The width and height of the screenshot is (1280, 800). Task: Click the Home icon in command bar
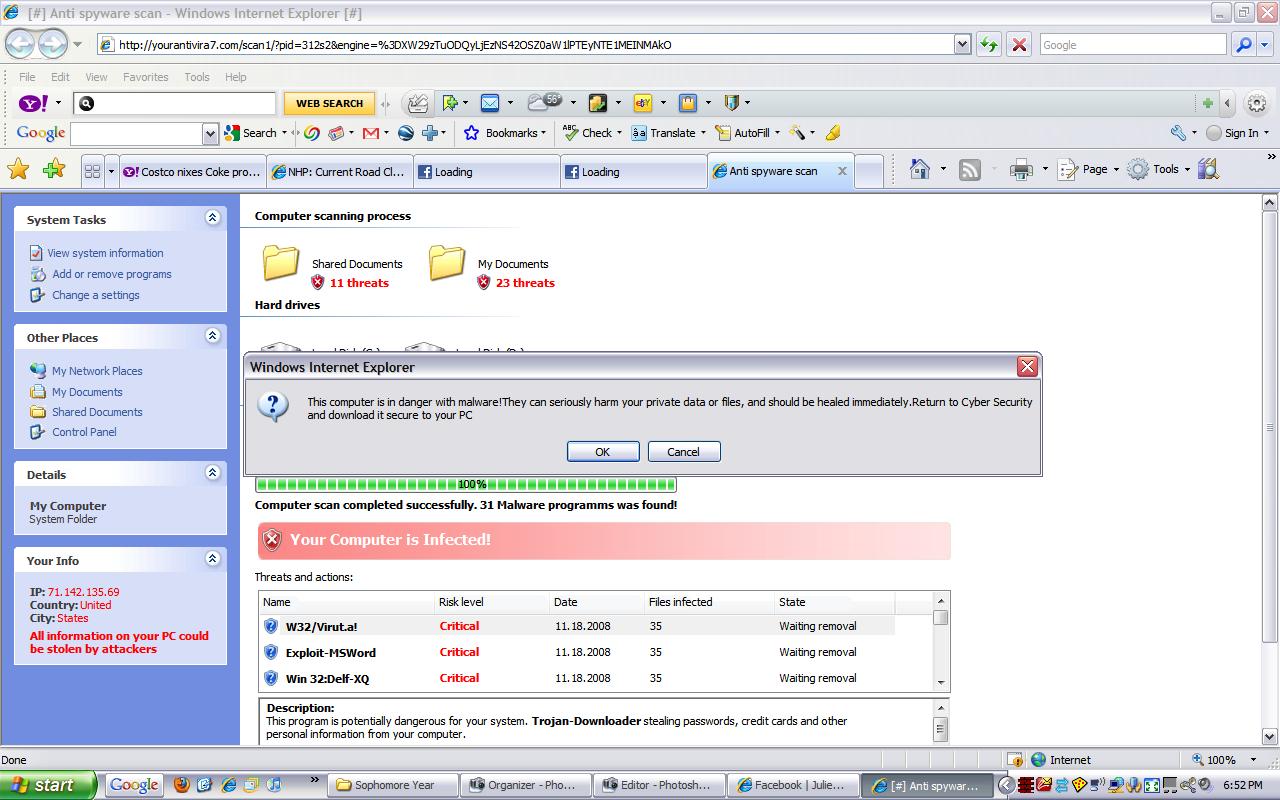pyautogui.click(x=920, y=170)
